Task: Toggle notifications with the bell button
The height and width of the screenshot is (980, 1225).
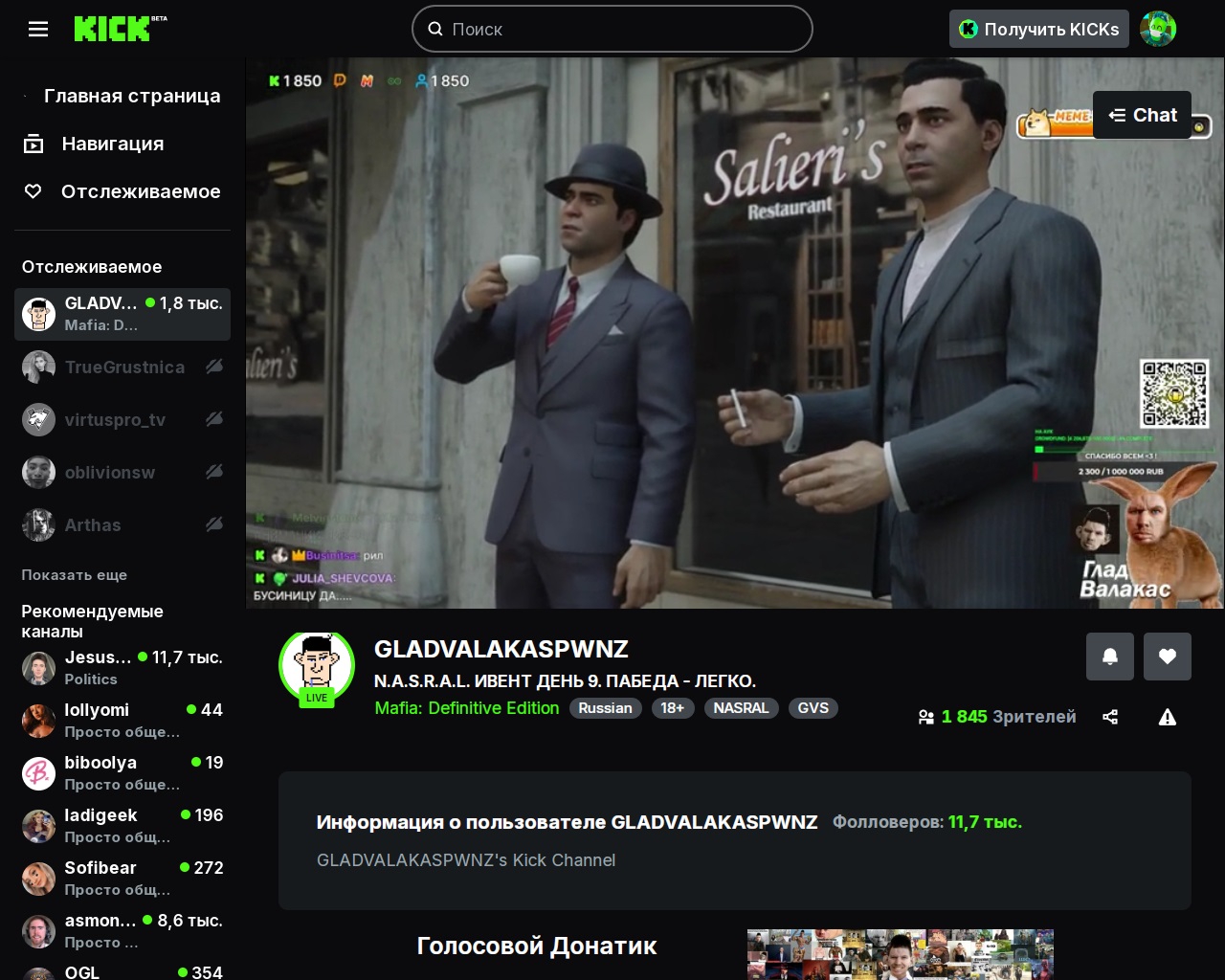Action: [1110, 657]
